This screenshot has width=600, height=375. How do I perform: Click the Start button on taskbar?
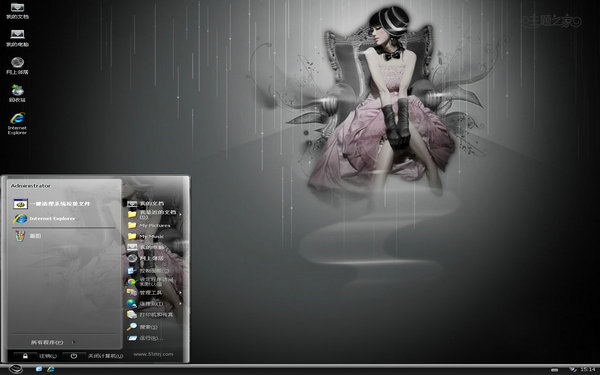point(16,369)
